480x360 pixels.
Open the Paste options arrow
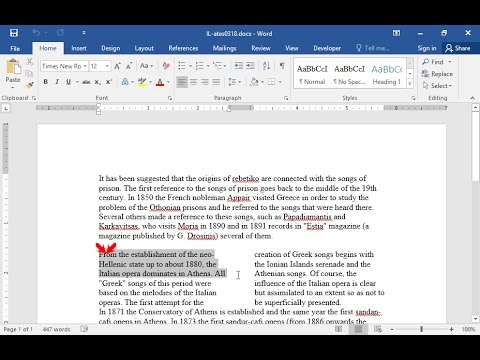pyautogui.click(x=13, y=88)
